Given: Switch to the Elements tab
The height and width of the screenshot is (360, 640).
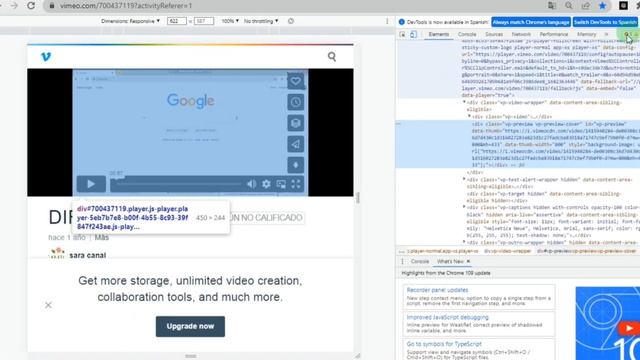Looking at the screenshot, I should pyautogui.click(x=439, y=34).
